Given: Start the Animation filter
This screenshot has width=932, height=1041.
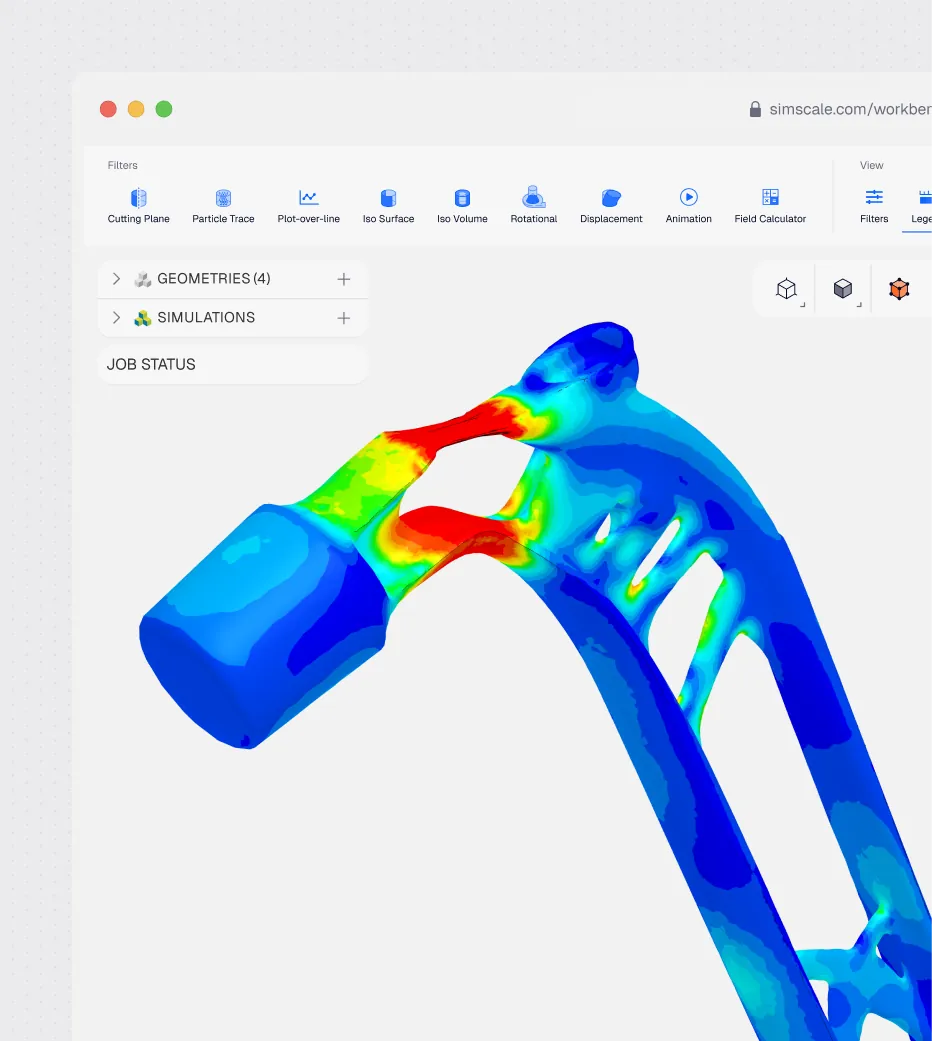Looking at the screenshot, I should (x=688, y=206).
